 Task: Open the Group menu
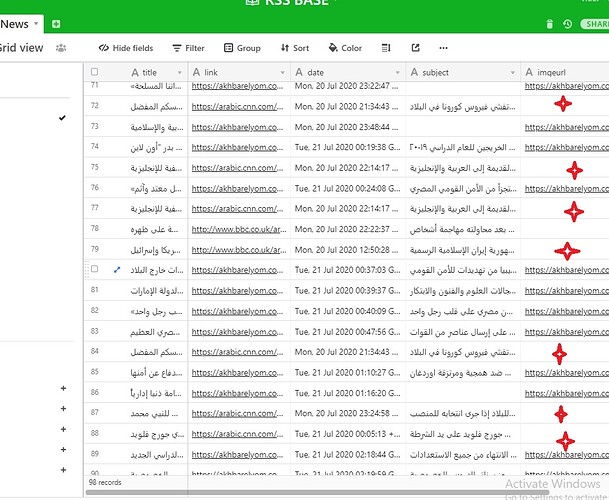242,48
